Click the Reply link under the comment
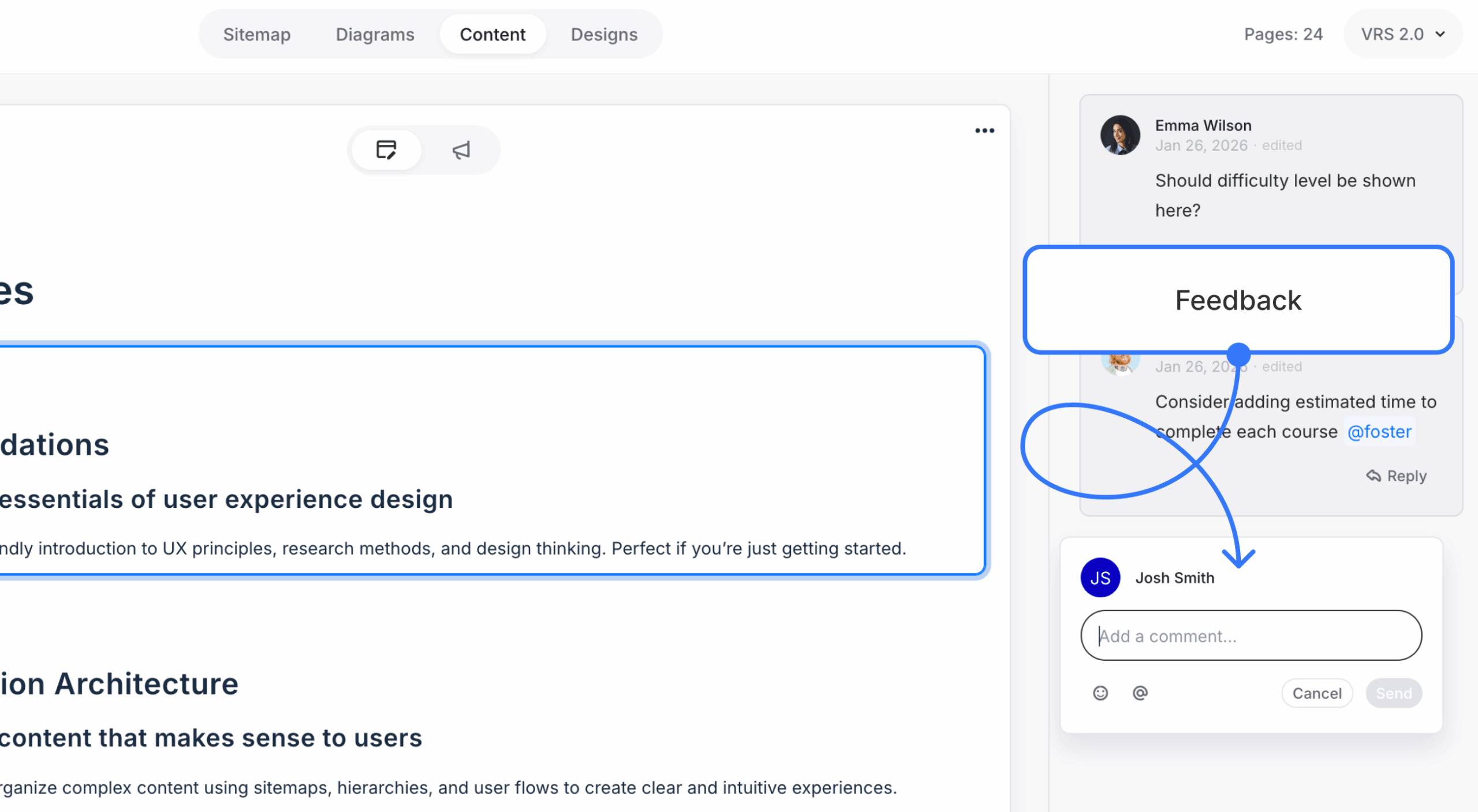The width and height of the screenshot is (1478, 812). coord(1396,476)
